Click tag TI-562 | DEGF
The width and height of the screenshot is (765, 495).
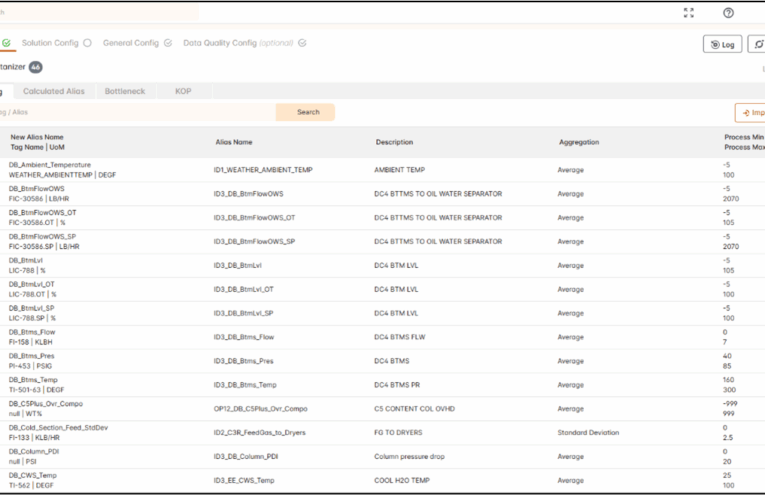(31, 485)
